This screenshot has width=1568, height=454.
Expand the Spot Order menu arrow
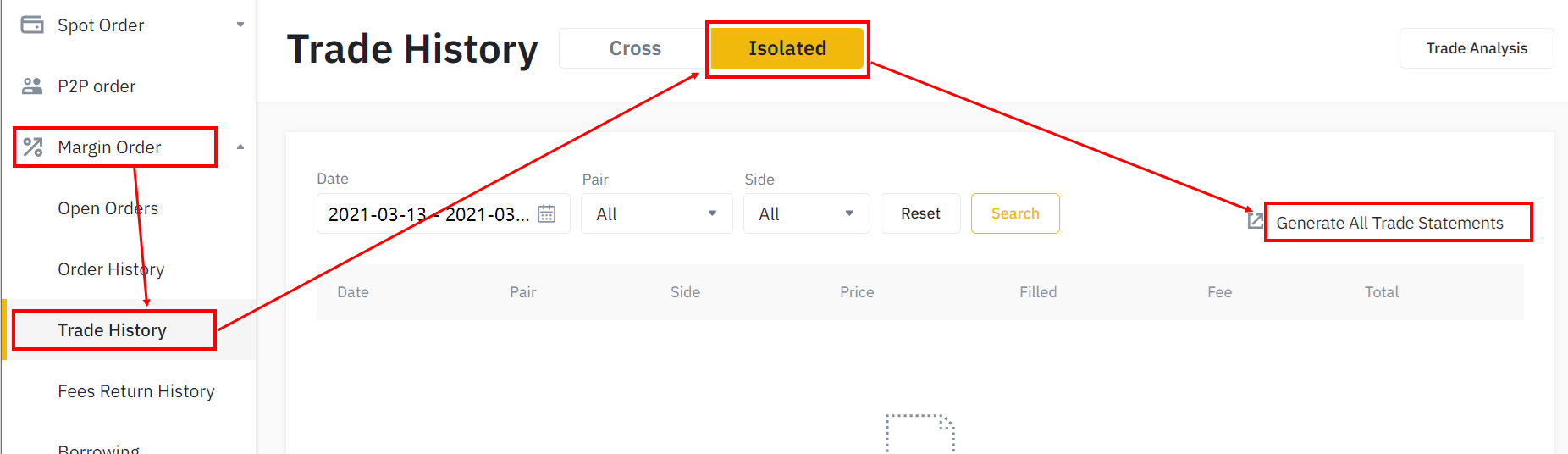coord(240,25)
